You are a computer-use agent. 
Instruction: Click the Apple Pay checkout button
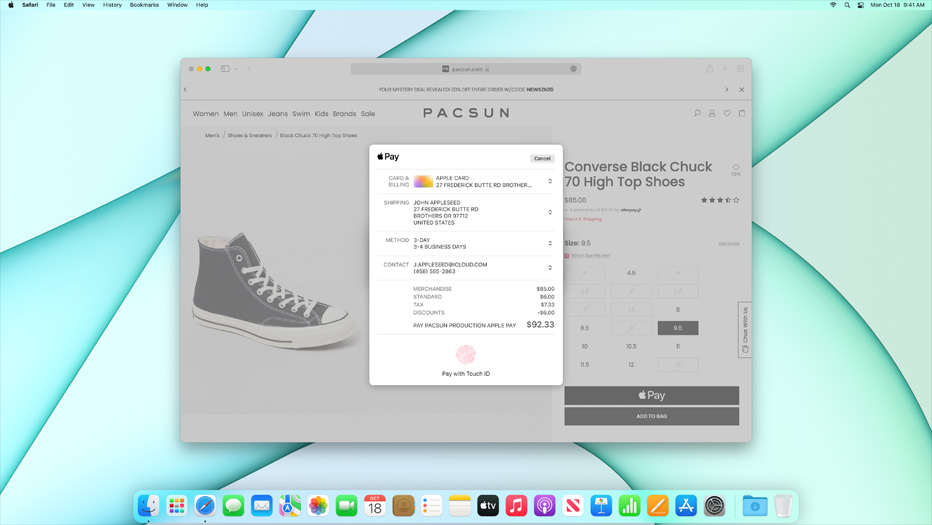pyautogui.click(x=651, y=395)
